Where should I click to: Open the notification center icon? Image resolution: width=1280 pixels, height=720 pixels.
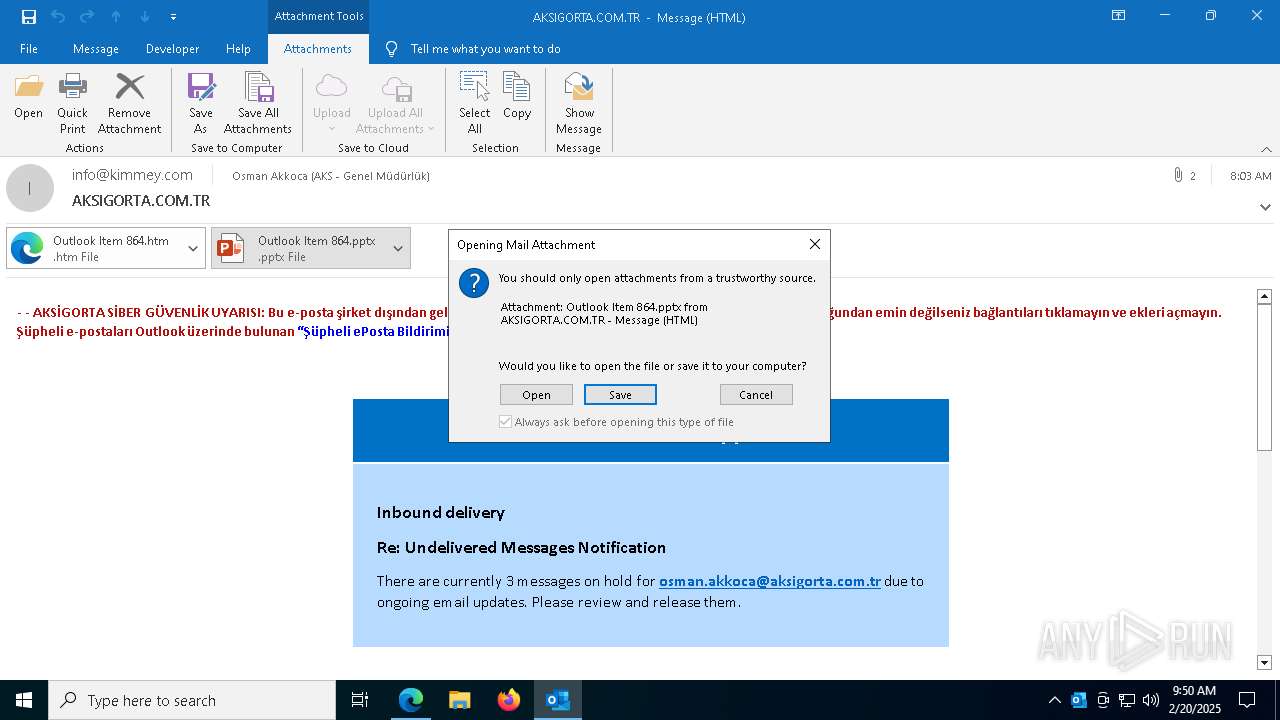(x=1247, y=700)
